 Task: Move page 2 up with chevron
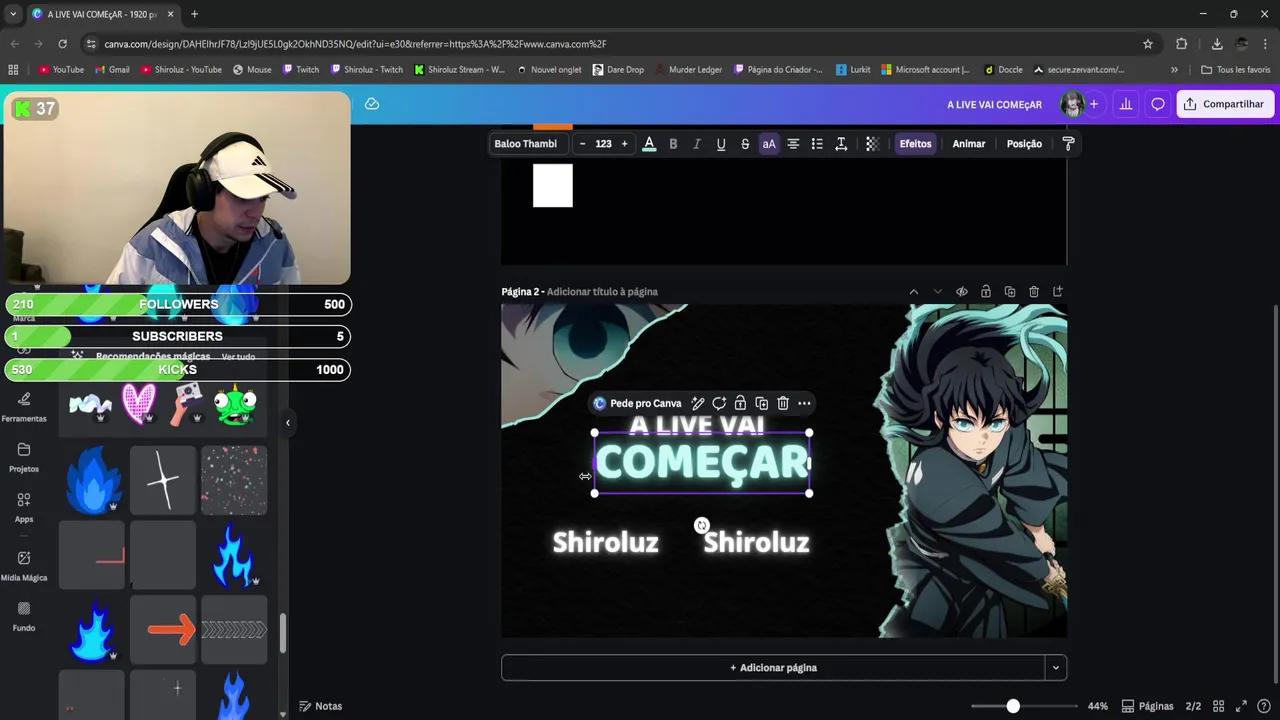(914, 292)
